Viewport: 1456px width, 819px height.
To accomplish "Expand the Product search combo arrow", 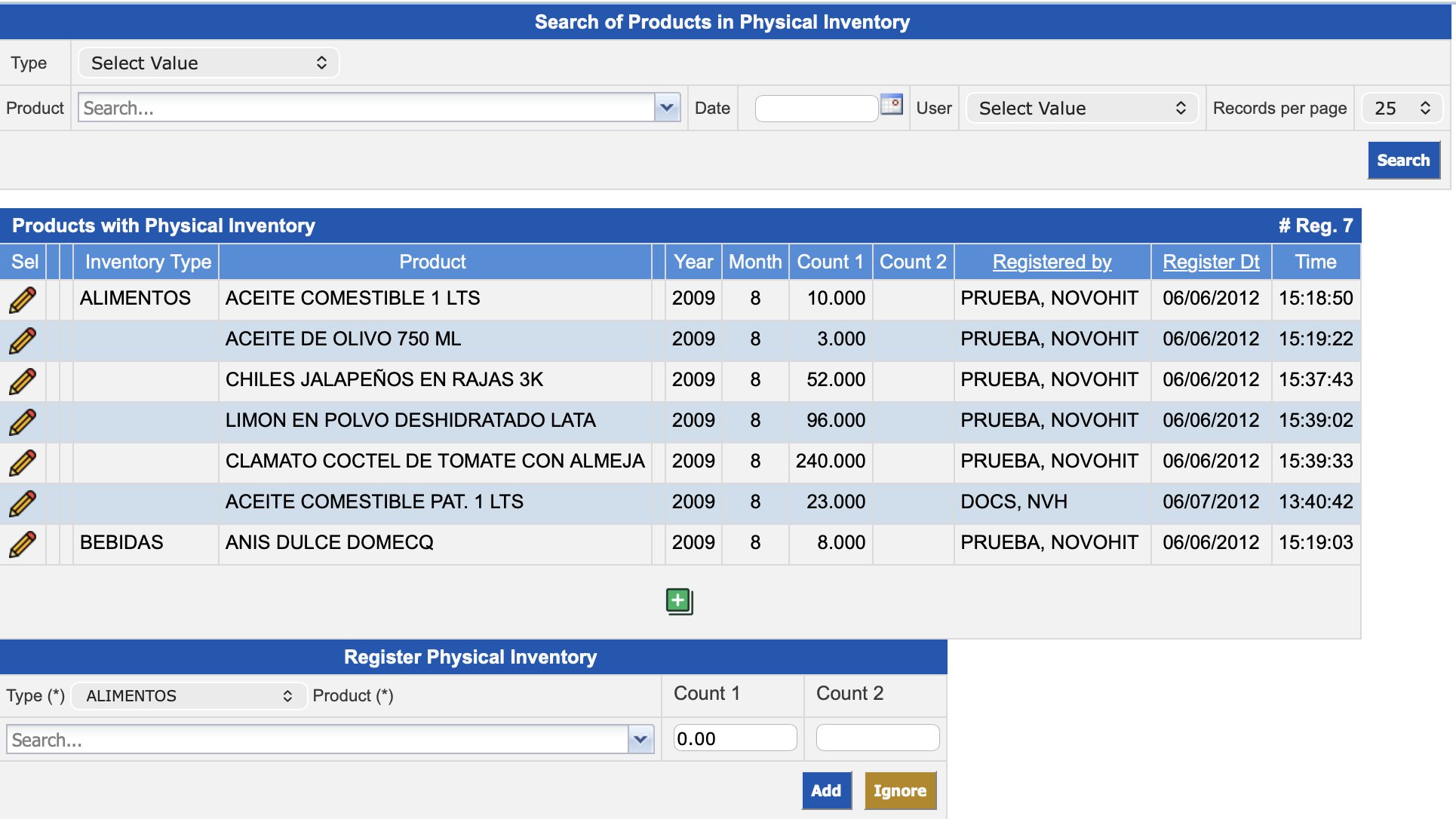I will [667, 108].
